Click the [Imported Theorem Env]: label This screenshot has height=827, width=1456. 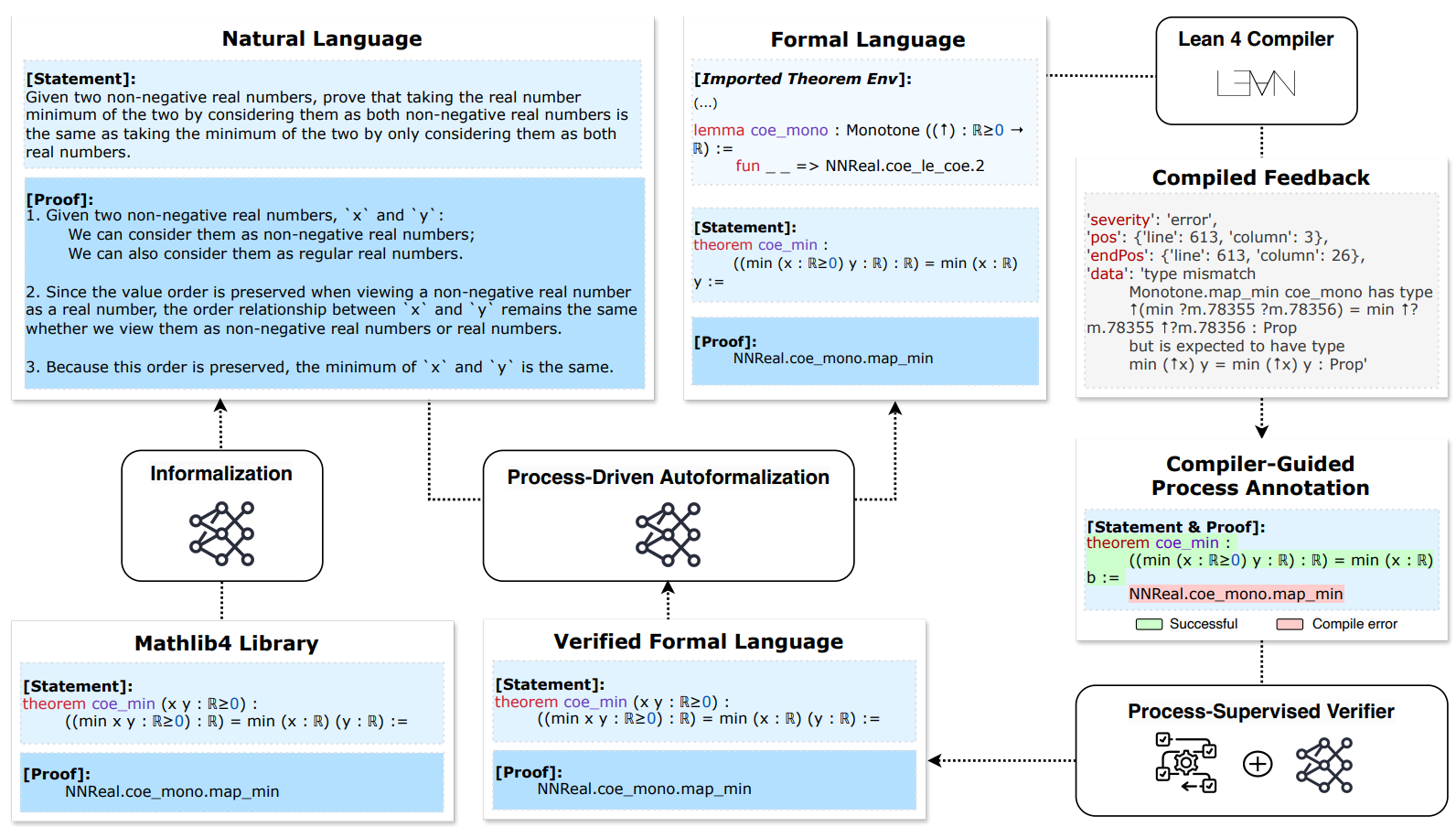[x=802, y=79]
